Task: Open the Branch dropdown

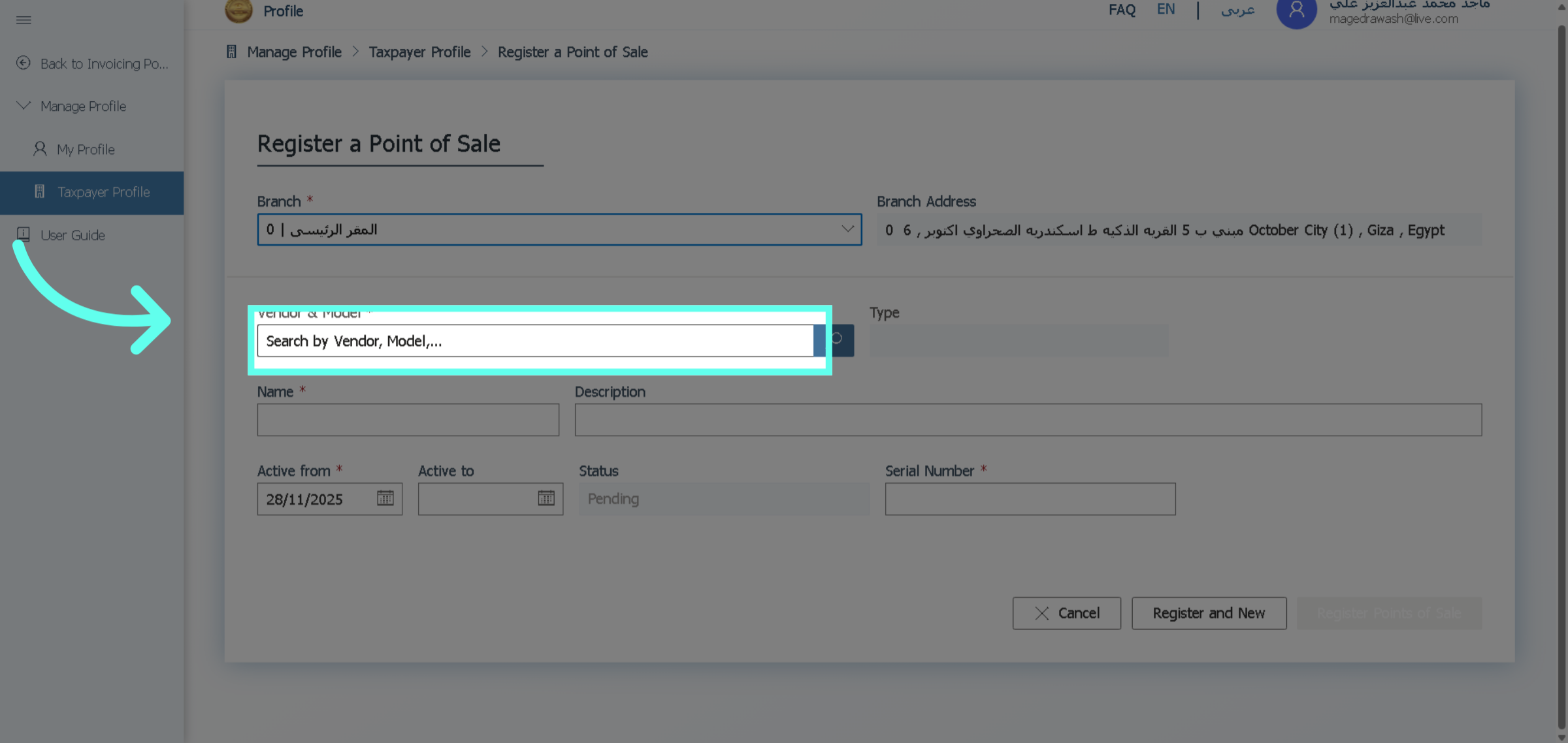Action: click(x=559, y=230)
